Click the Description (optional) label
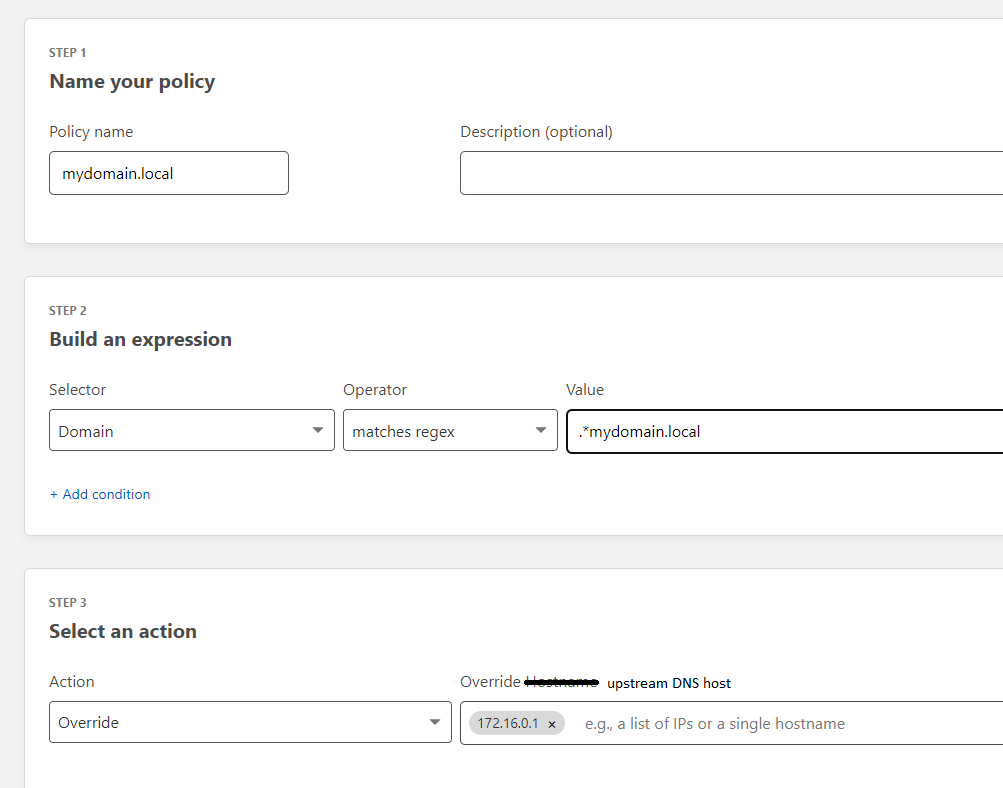 point(536,132)
